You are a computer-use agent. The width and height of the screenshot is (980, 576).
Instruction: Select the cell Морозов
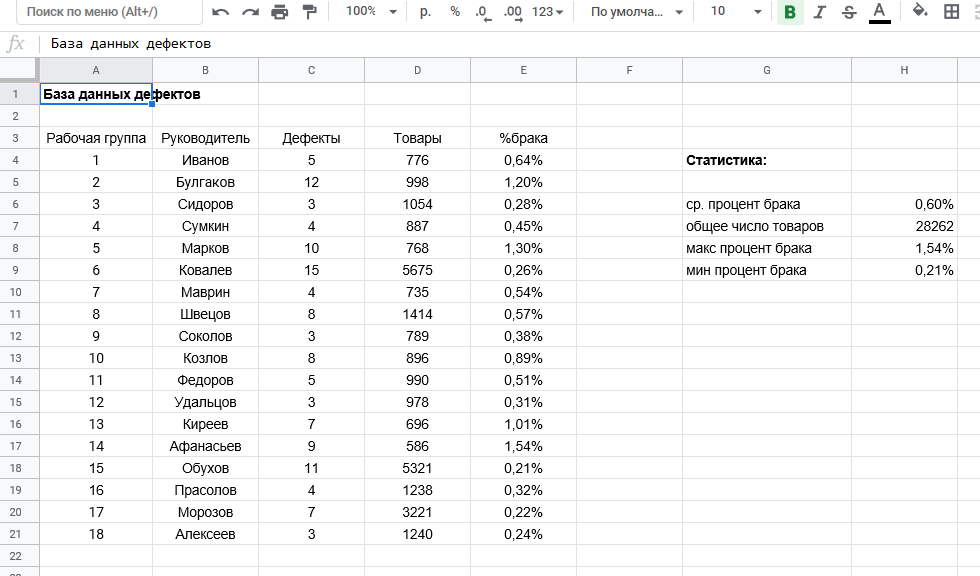[x=205, y=512]
